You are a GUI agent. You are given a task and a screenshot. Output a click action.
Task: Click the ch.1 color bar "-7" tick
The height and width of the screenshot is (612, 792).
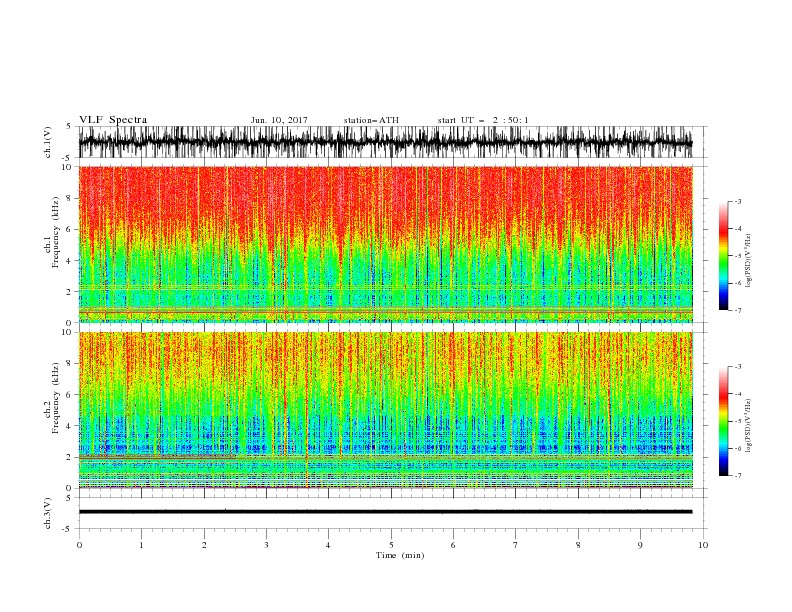point(737,310)
